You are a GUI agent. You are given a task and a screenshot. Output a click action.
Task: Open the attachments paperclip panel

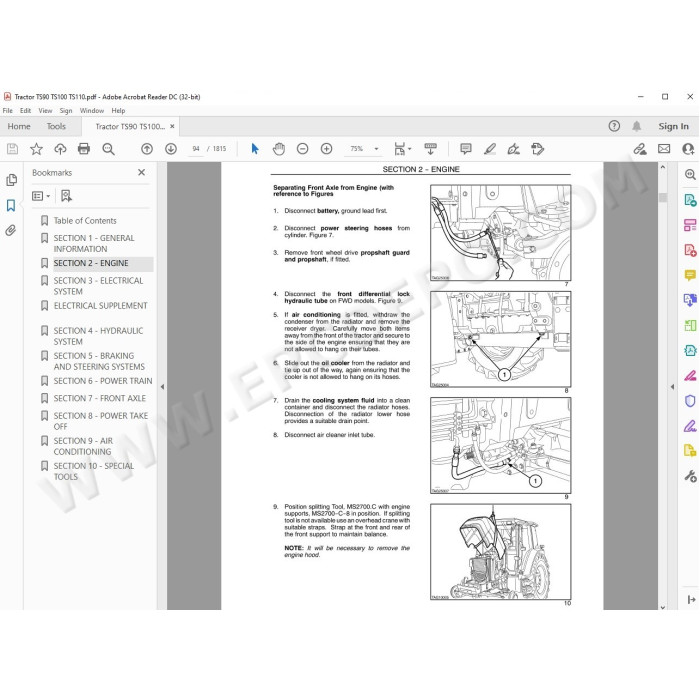click(x=11, y=230)
